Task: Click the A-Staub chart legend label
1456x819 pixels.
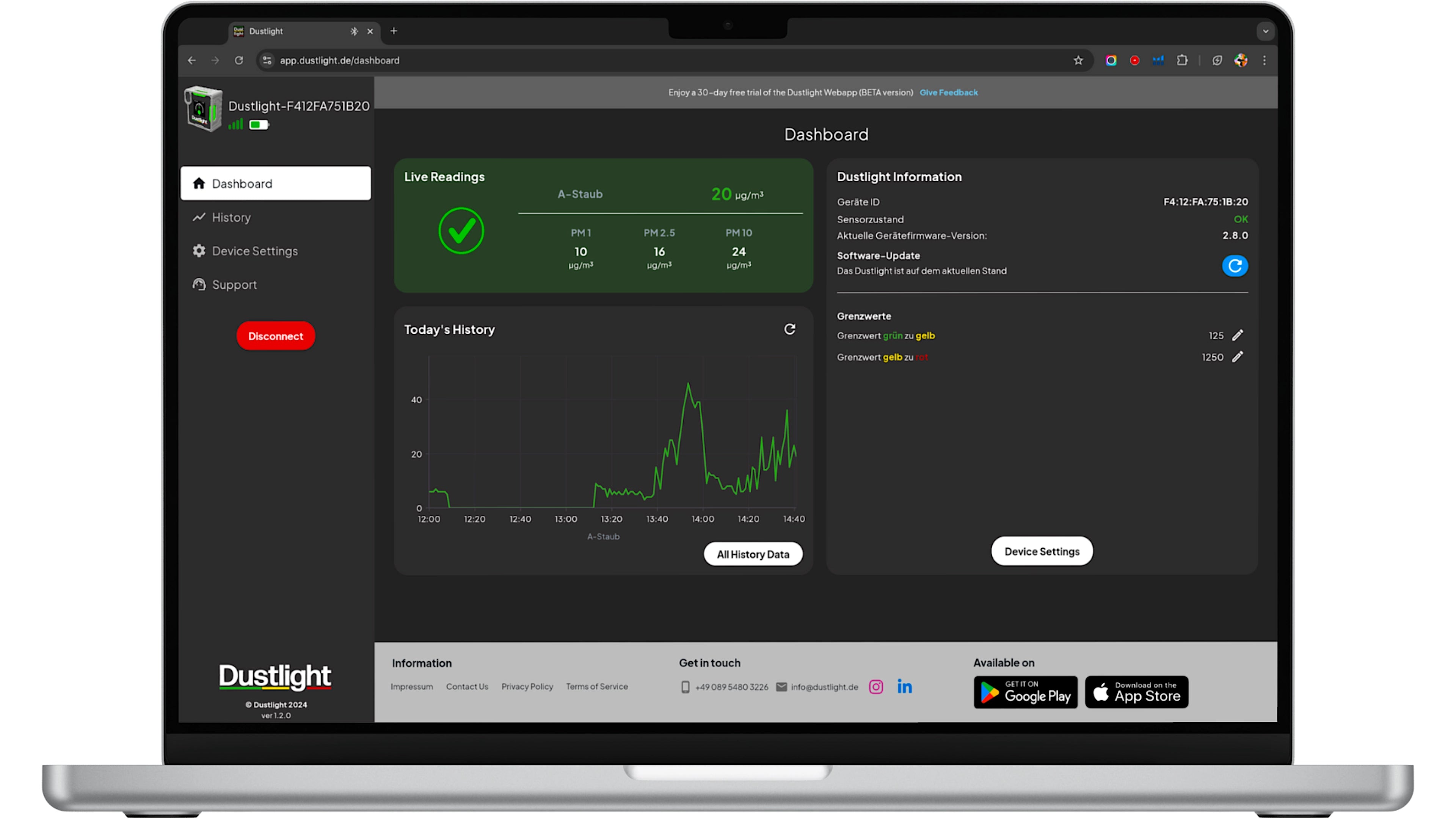Action: pyautogui.click(x=603, y=537)
